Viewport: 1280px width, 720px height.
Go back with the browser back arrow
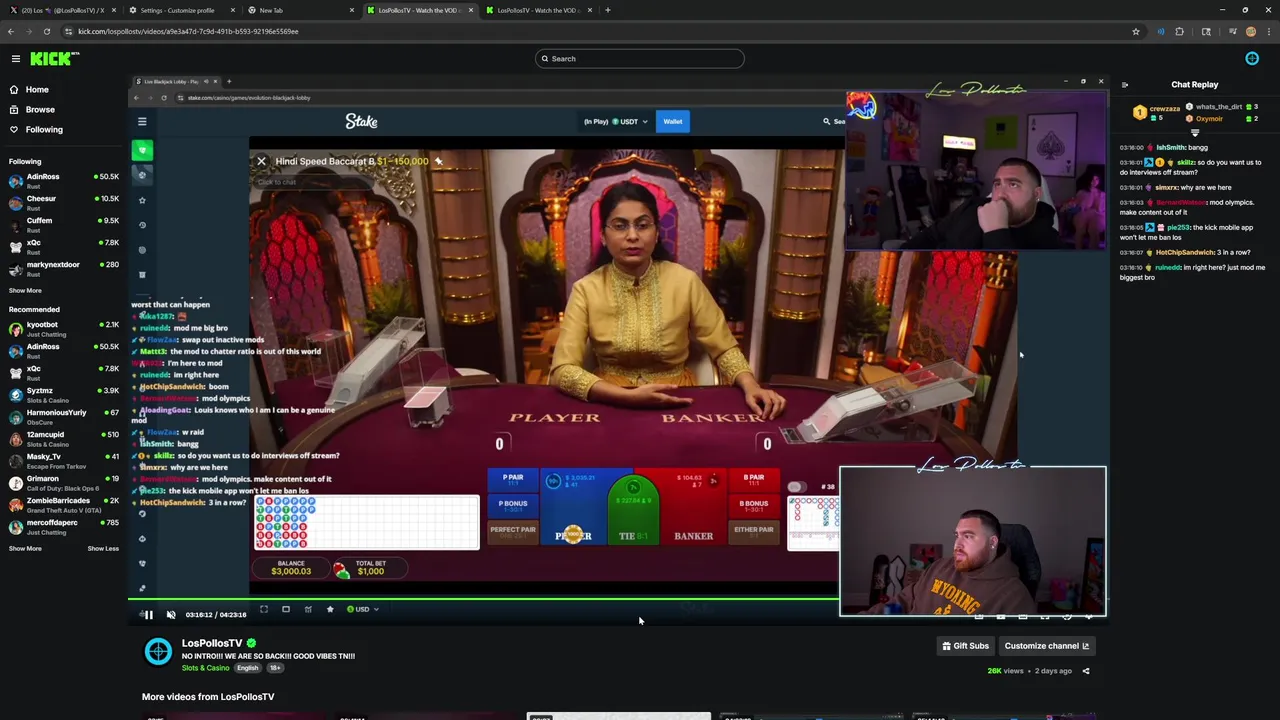tap(11, 31)
